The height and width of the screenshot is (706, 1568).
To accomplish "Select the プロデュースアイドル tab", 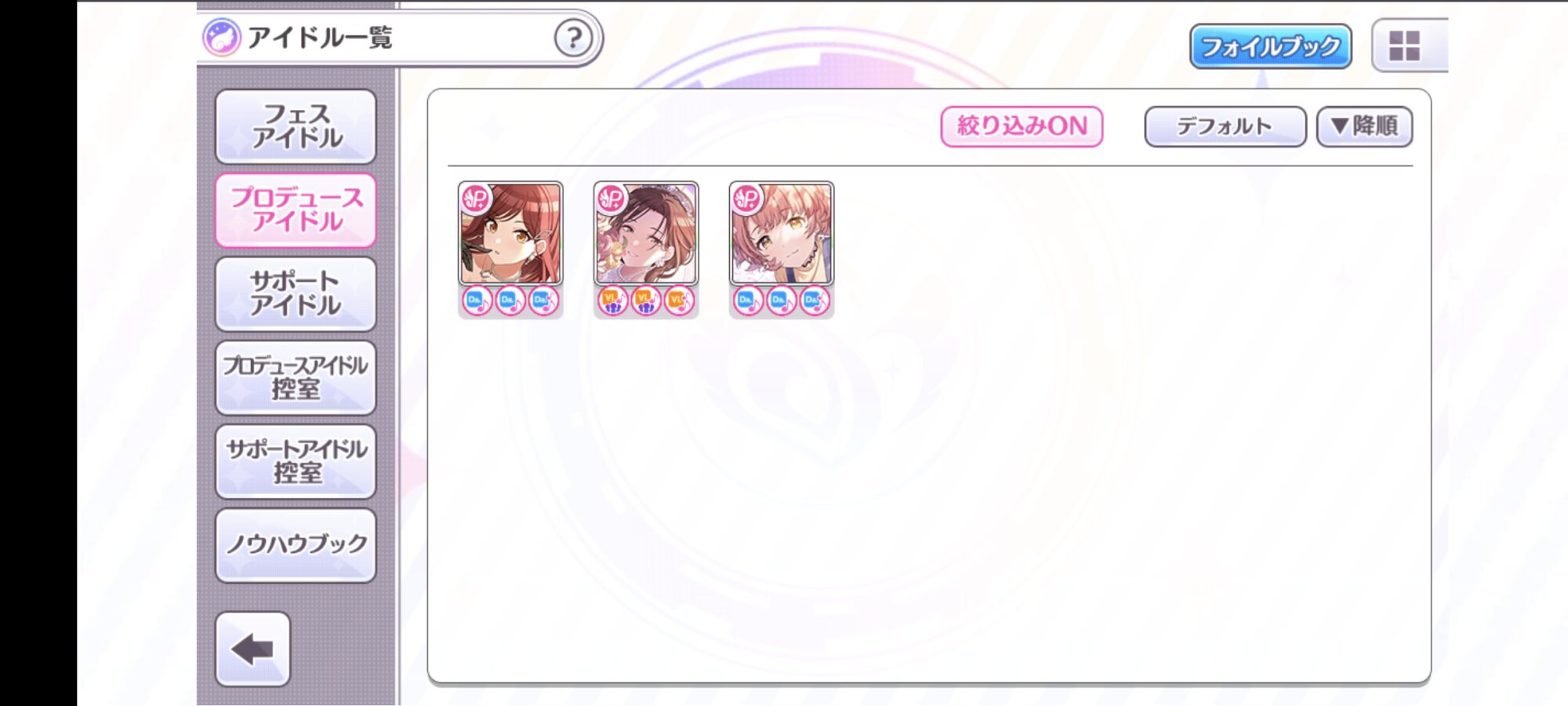I will click(296, 210).
